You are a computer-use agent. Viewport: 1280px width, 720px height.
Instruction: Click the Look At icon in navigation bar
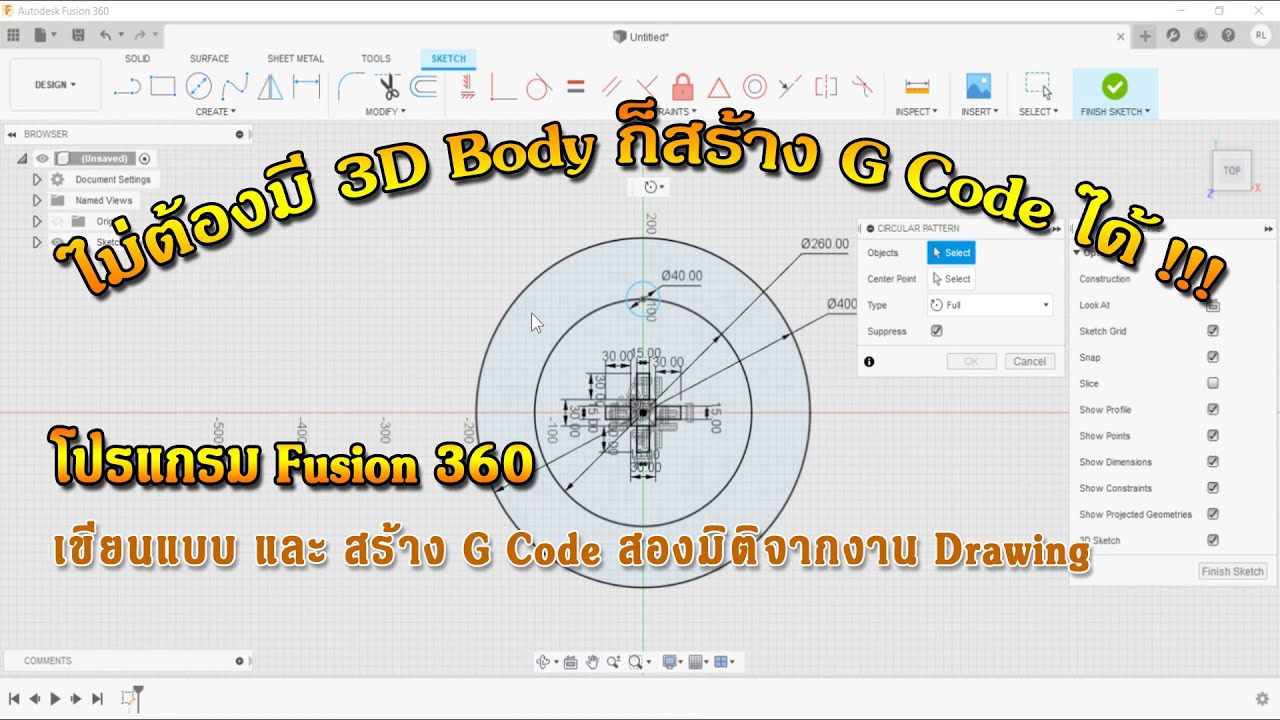coord(570,662)
